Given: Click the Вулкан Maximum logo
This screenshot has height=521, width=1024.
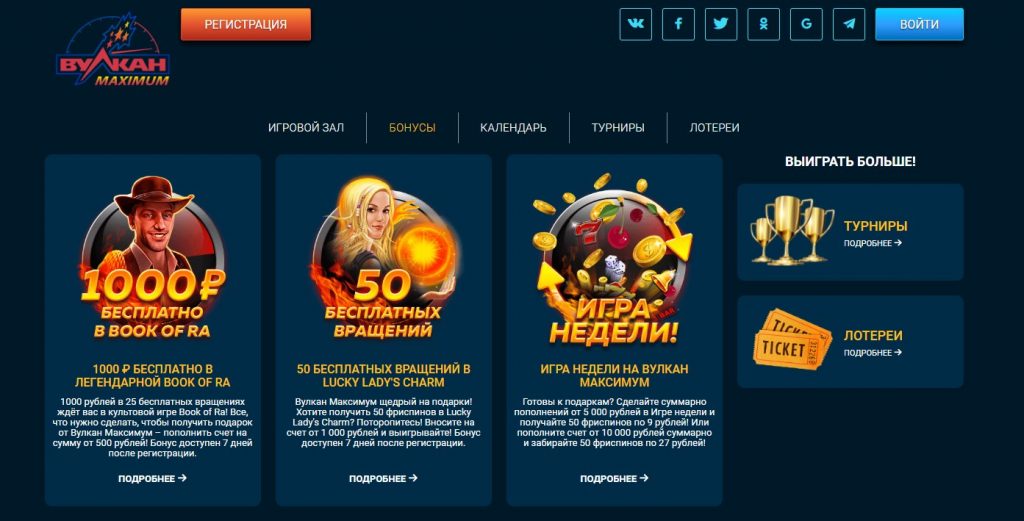Looking at the screenshot, I should tap(113, 51).
